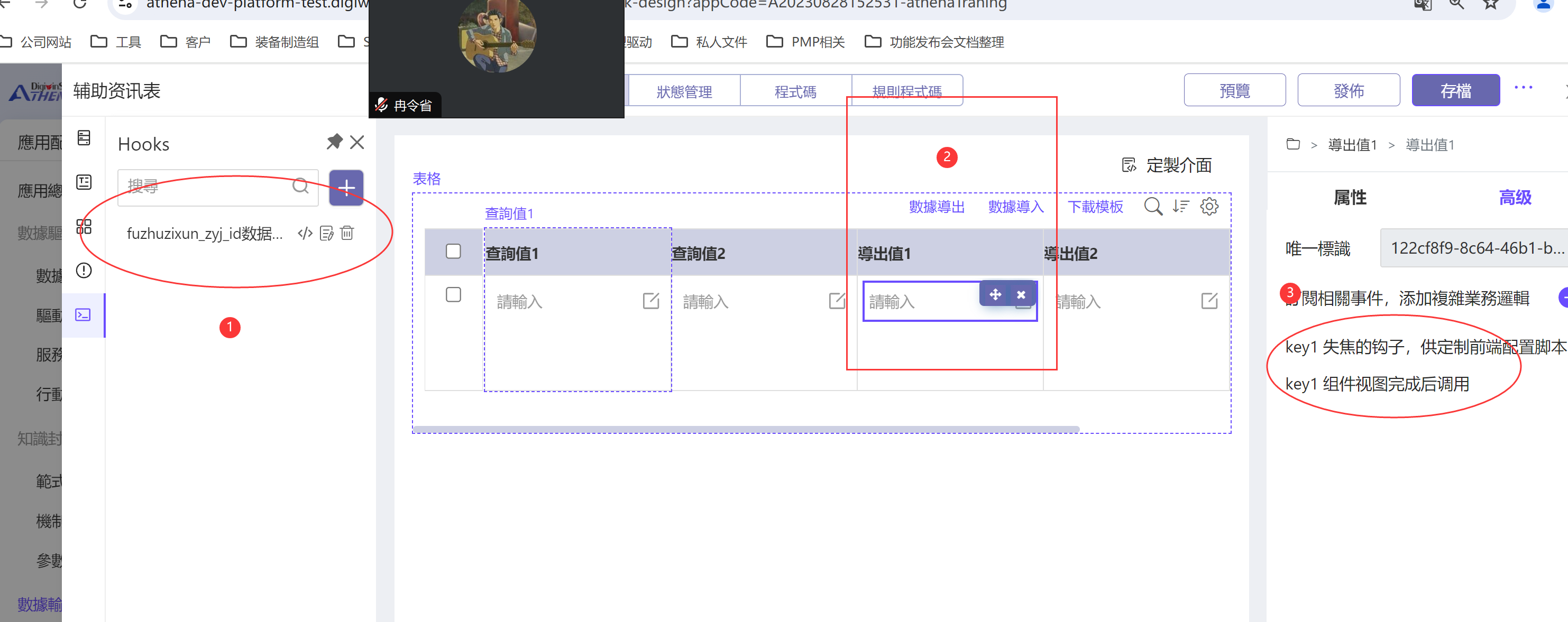Delete the fuzhuzixun_zyj_id hook
This screenshot has width=1568, height=622.
[347, 234]
